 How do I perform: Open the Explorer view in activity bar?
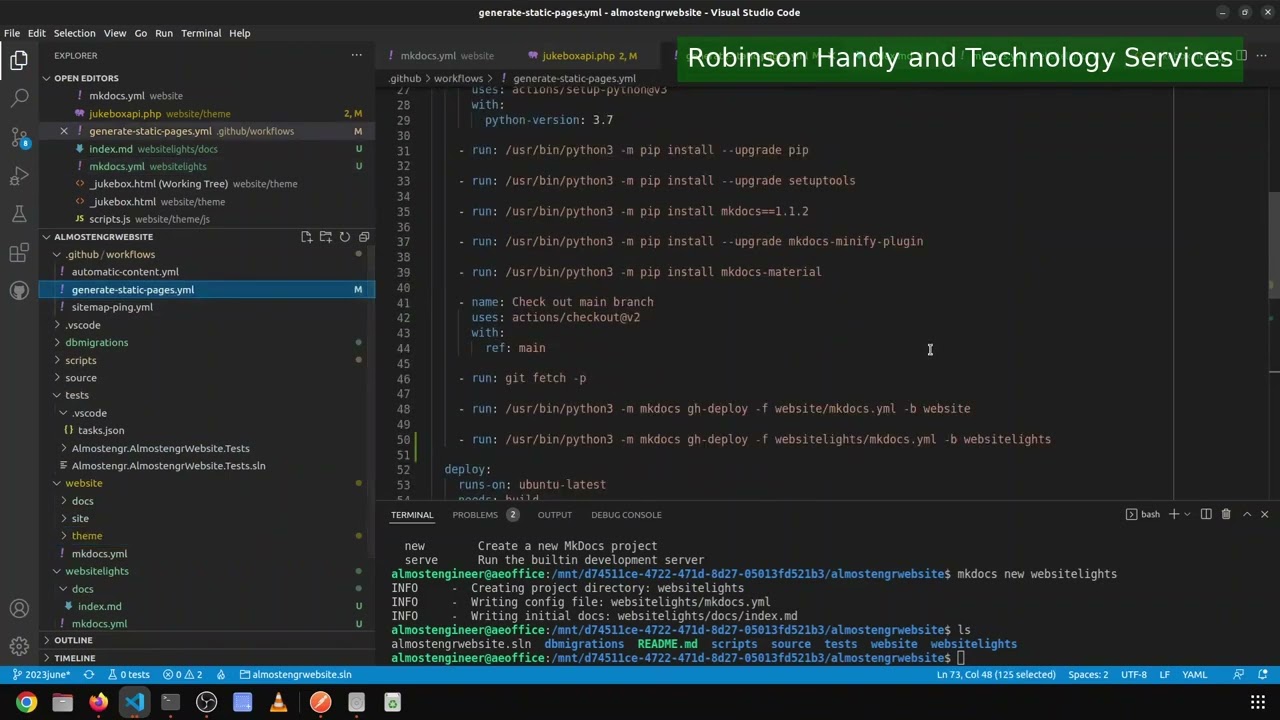(19, 60)
